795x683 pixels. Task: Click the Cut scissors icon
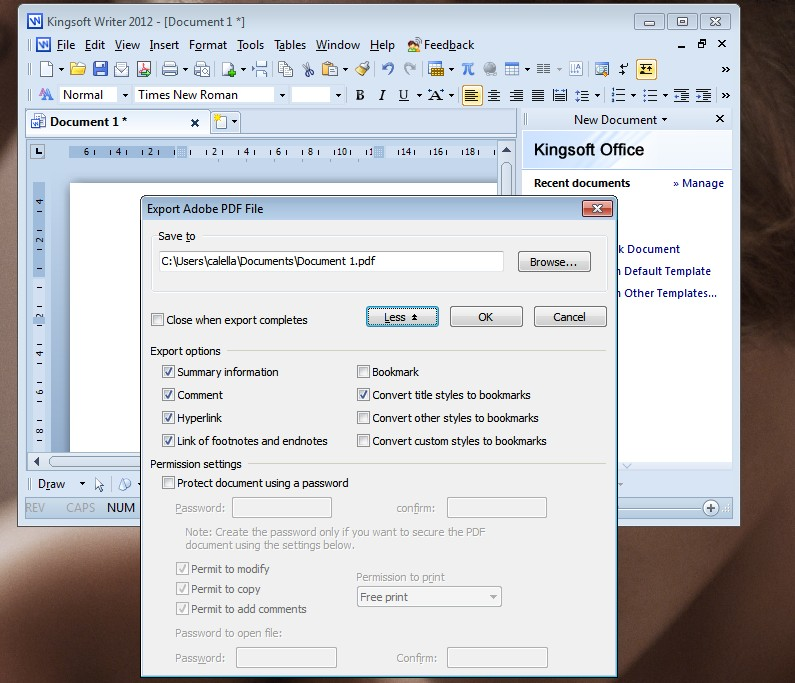coord(308,69)
